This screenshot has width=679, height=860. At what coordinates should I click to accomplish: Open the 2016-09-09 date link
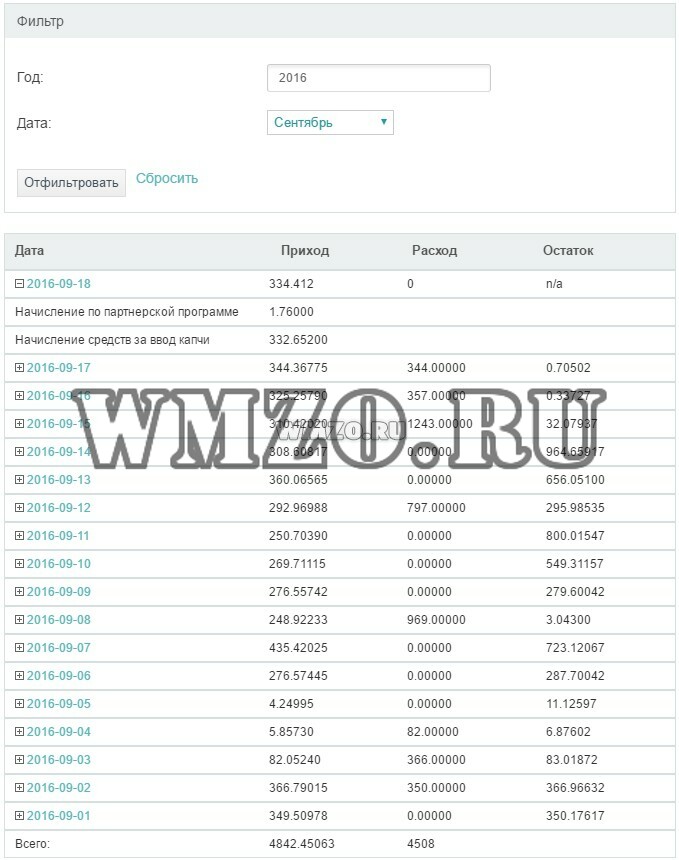pos(59,591)
